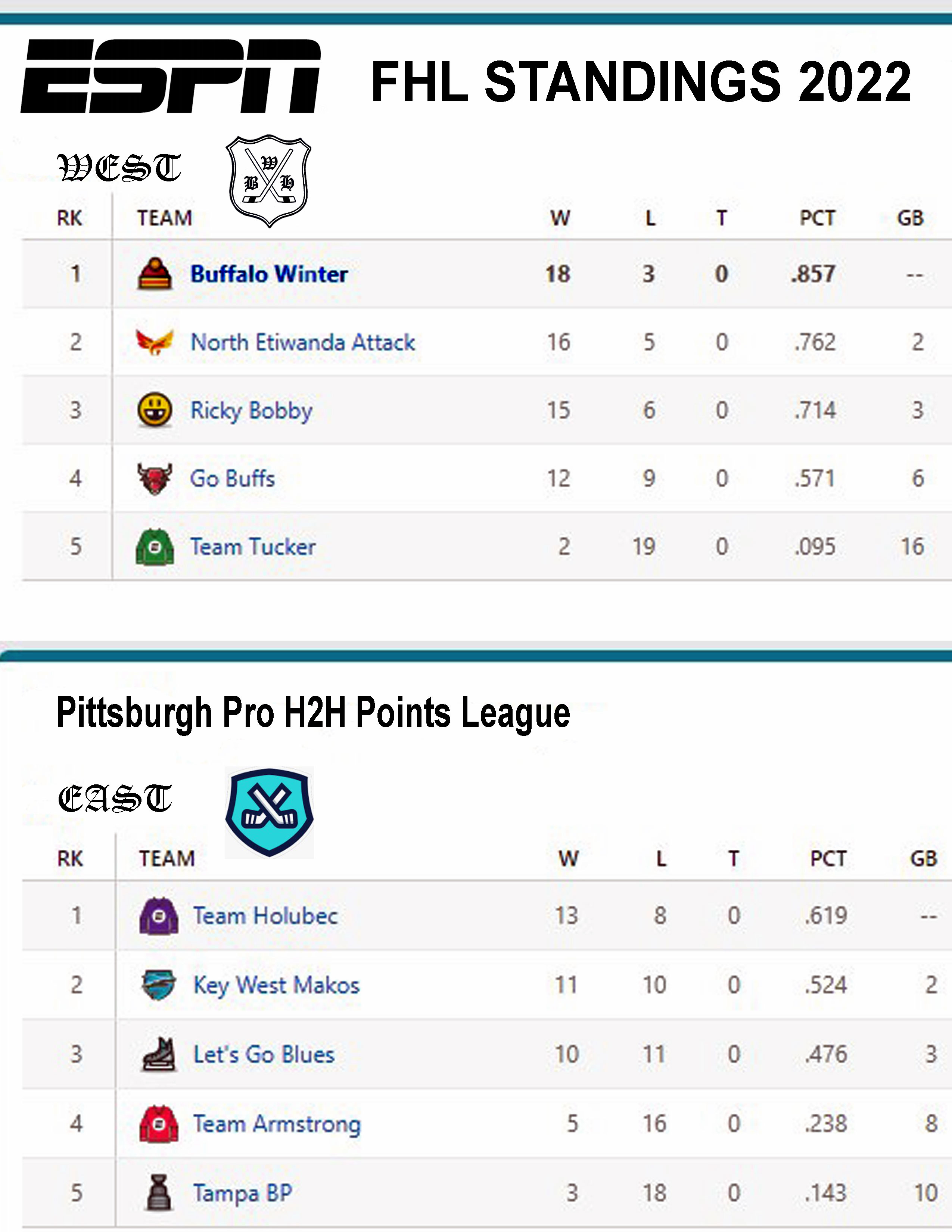Open the North Etiwanda Attack team link

pos(303,342)
